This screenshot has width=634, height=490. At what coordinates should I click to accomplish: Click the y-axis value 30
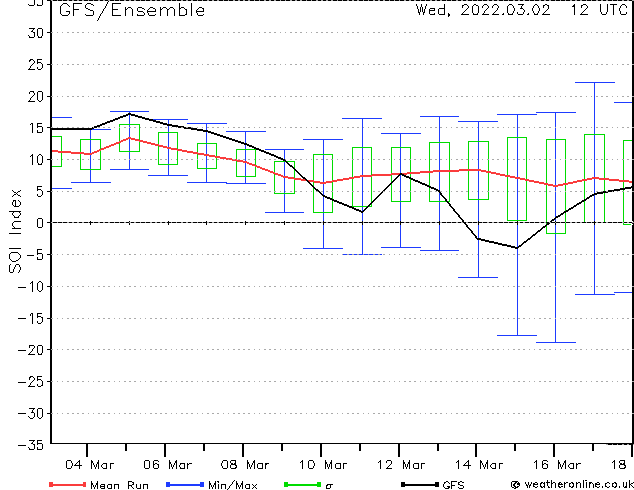pyautogui.click(x=36, y=33)
